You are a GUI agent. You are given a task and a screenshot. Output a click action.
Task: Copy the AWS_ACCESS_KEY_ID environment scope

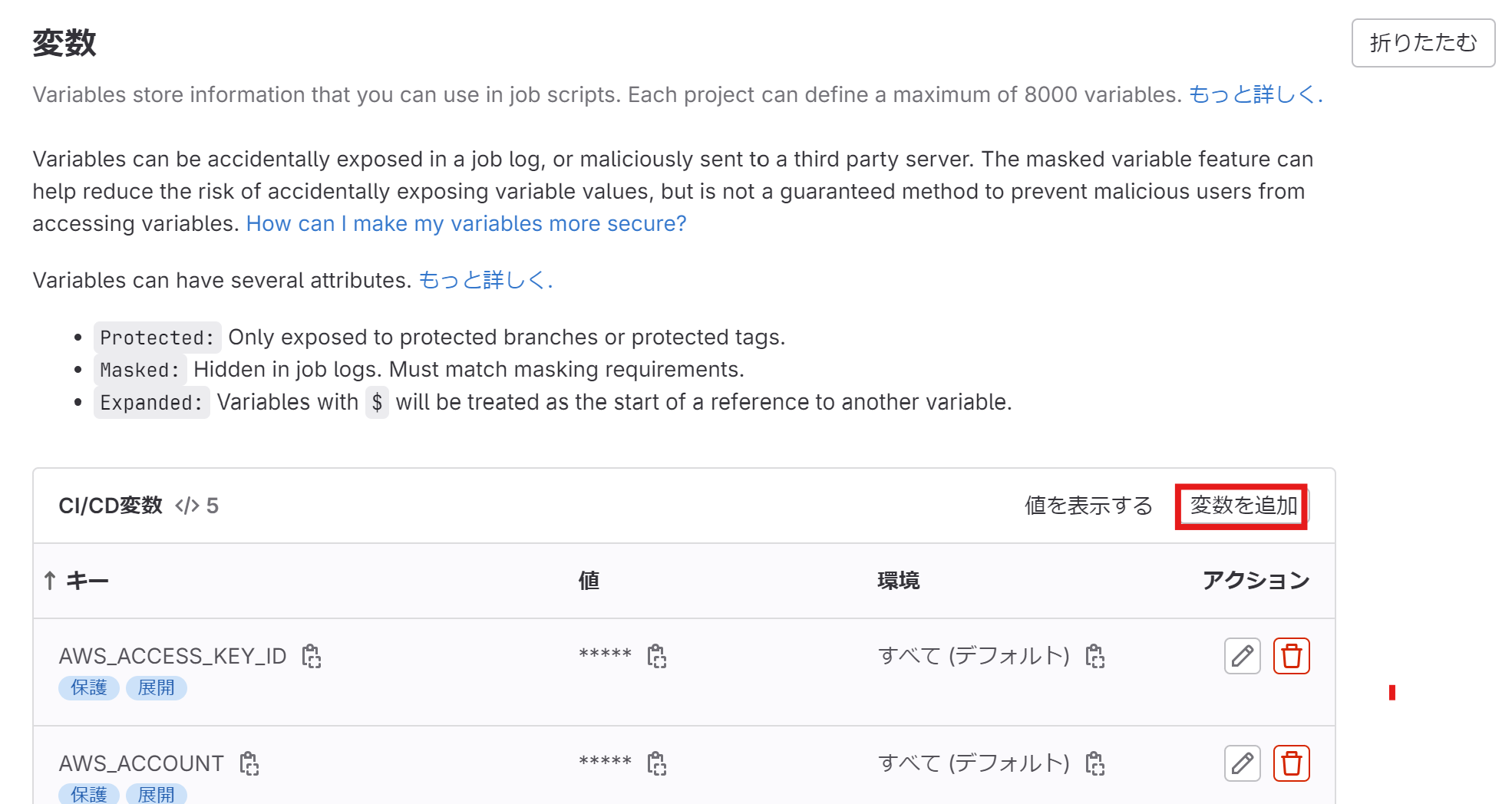coord(1095,656)
